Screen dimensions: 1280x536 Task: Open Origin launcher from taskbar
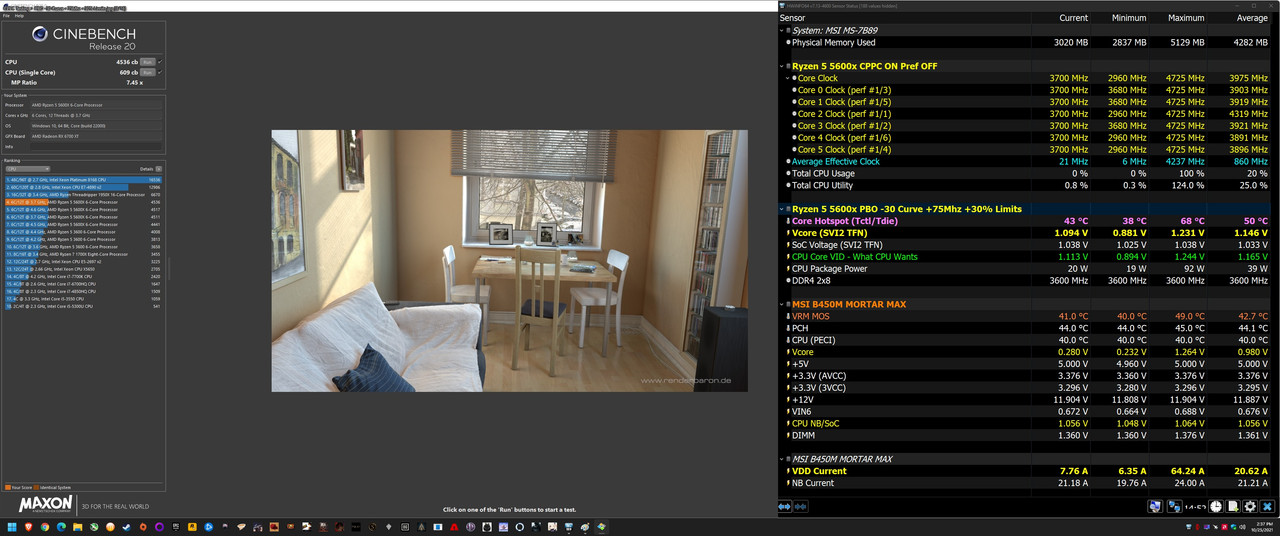(143, 526)
